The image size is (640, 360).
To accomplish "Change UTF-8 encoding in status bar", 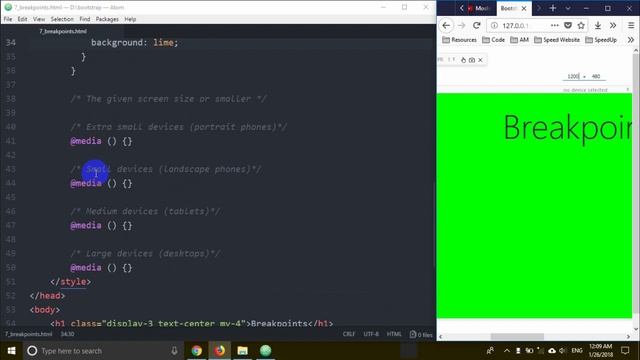I will [371, 334].
